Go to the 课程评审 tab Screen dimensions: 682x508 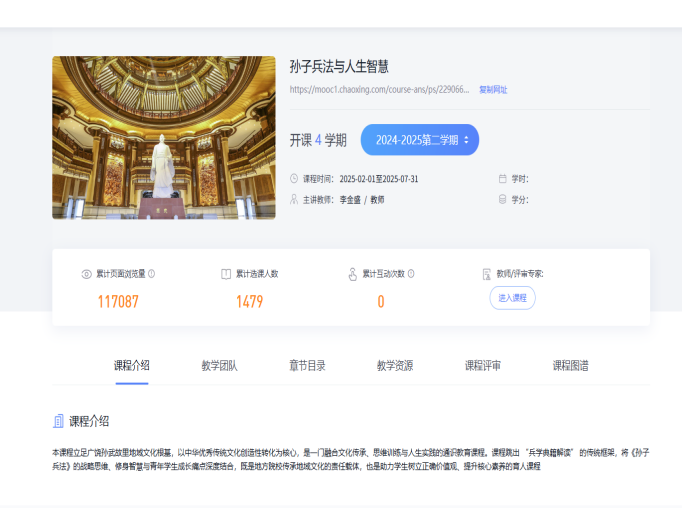coord(482,365)
